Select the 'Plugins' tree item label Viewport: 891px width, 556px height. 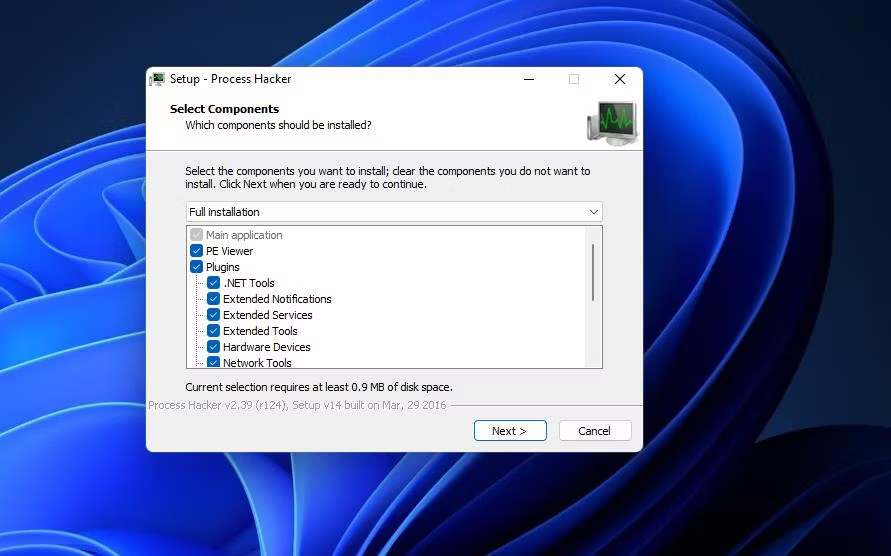[223, 267]
